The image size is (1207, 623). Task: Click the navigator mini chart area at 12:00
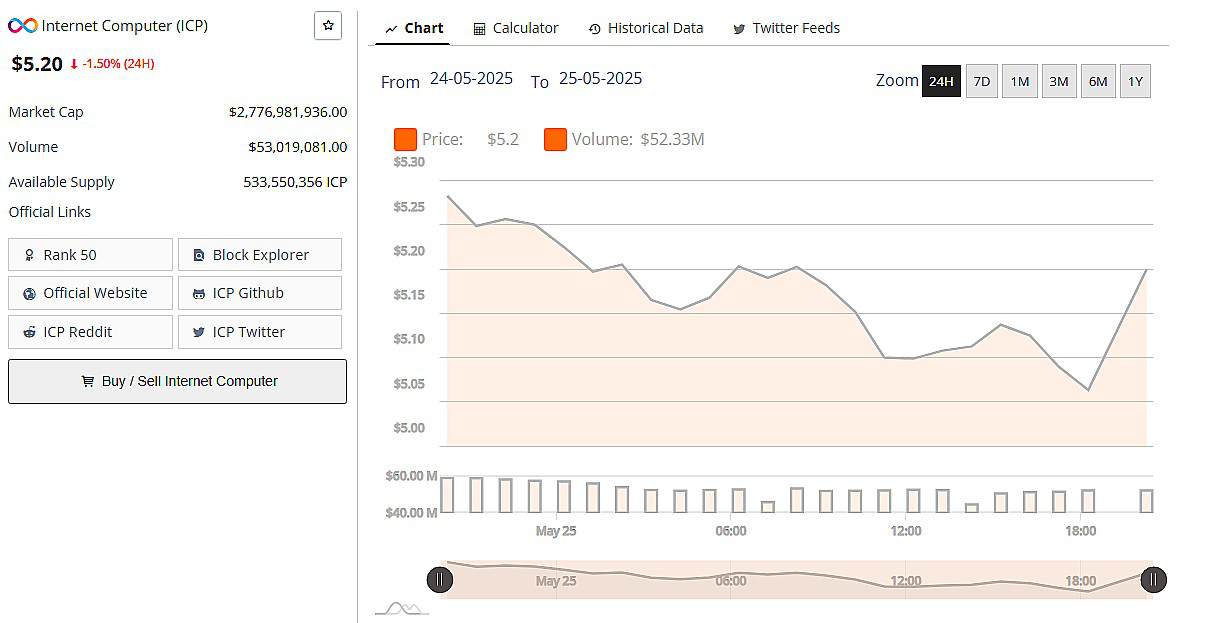coord(906,580)
